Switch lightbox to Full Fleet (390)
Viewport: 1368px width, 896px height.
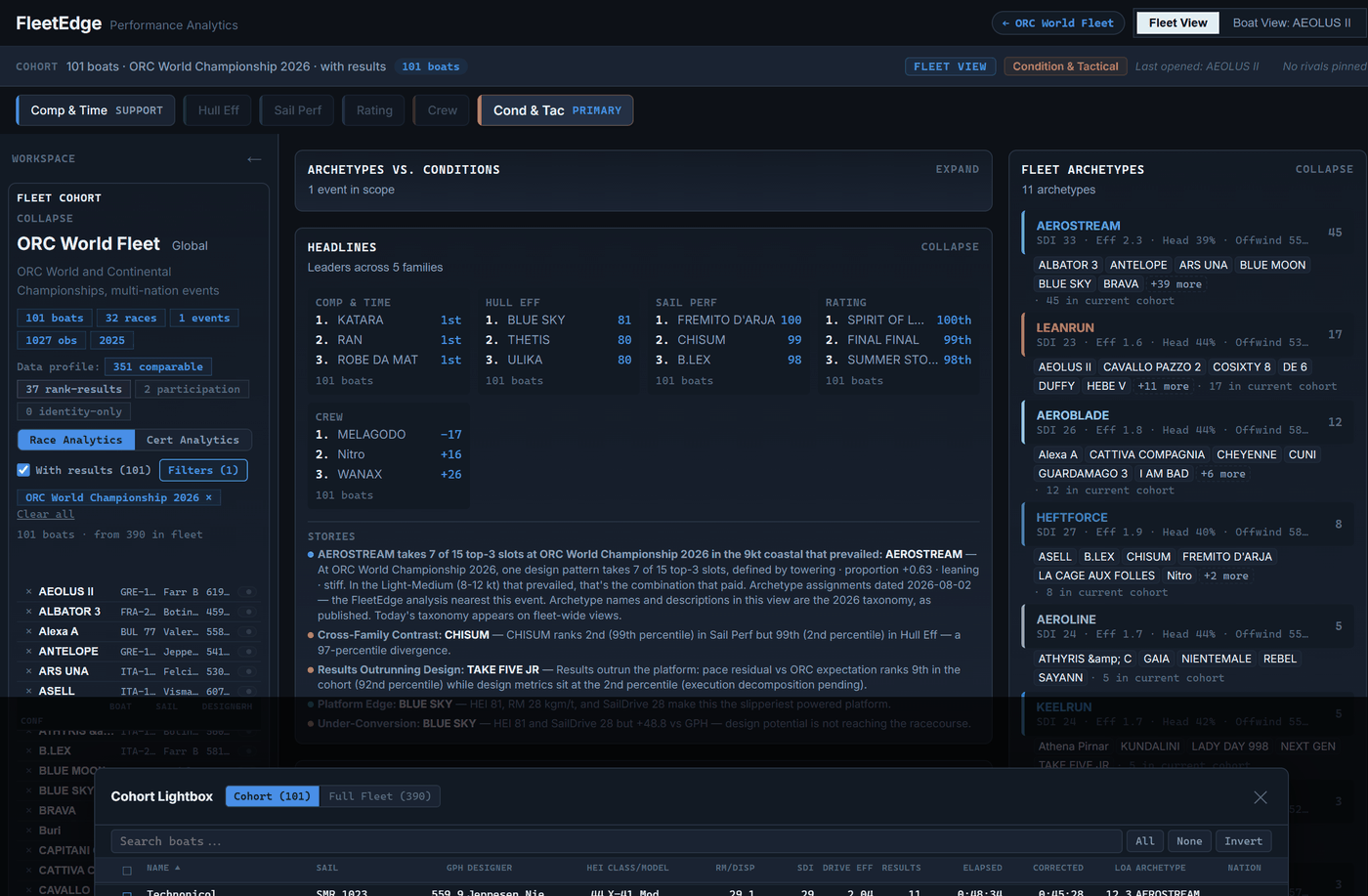pyautogui.click(x=379, y=796)
